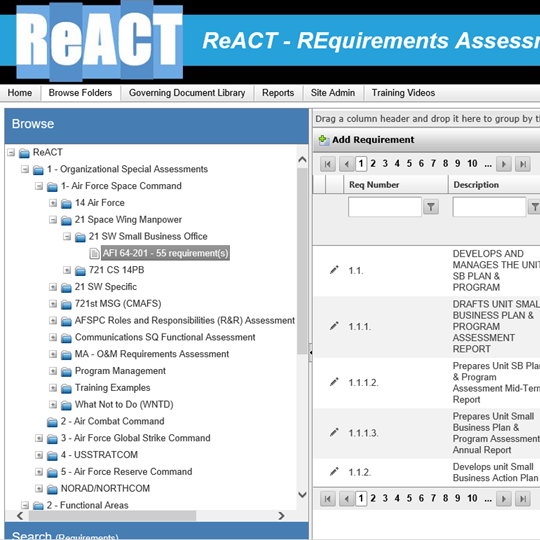Click the green plus Add Requirement icon
This screenshot has width=540, height=540.
click(323, 140)
